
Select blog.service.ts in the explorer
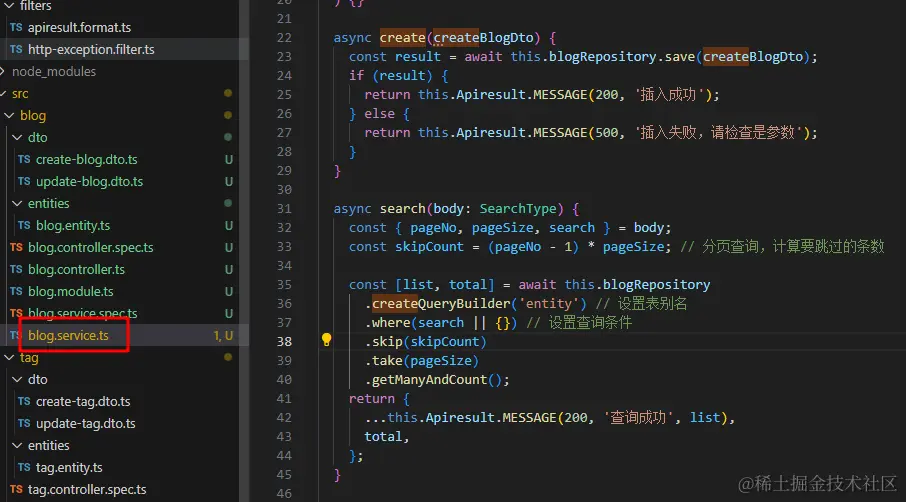68,335
